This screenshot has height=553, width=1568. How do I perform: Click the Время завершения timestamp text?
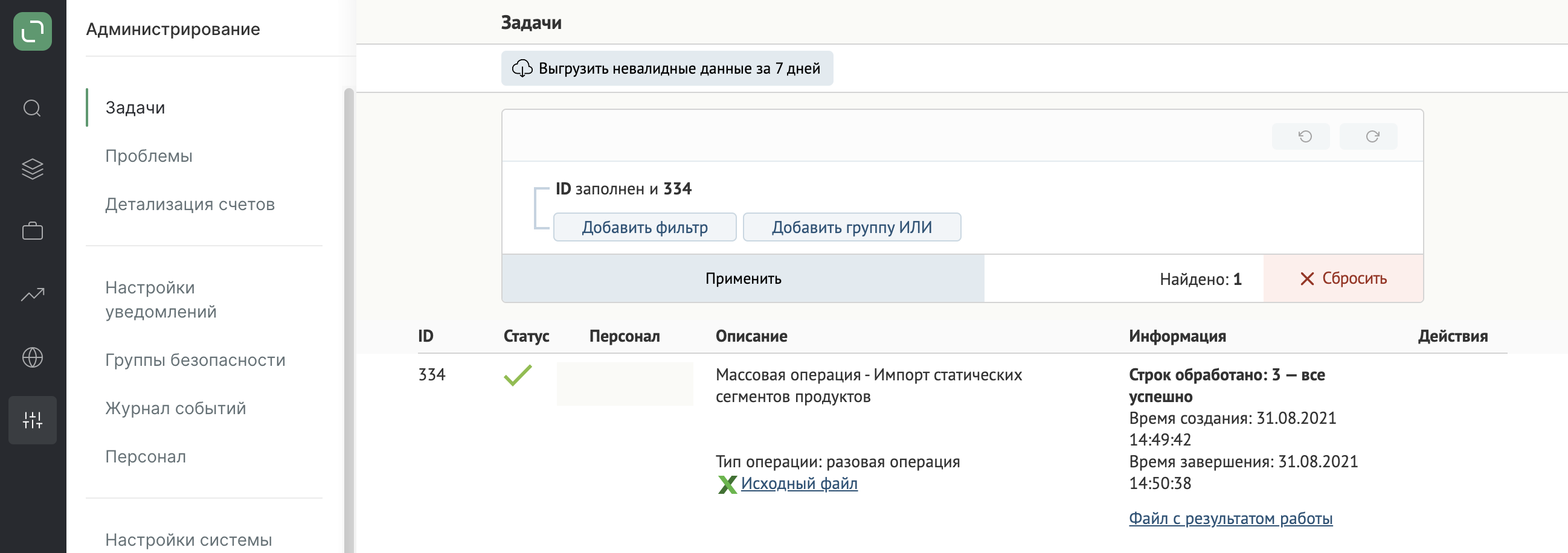[x=1243, y=473]
